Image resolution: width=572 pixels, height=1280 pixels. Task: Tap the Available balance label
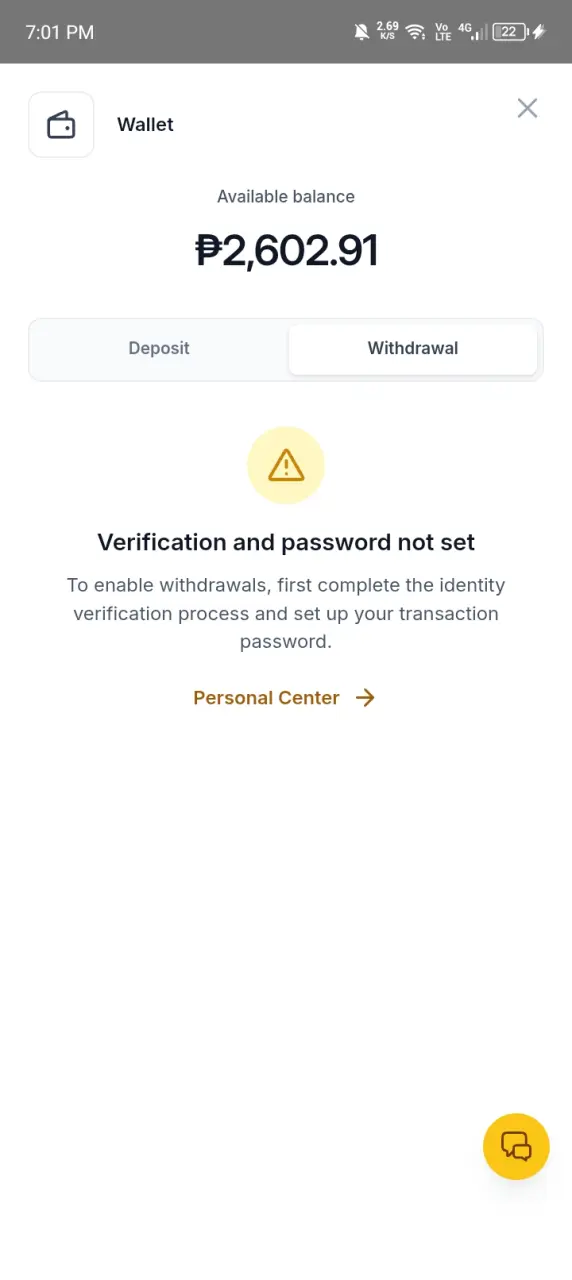click(x=286, y=196)
